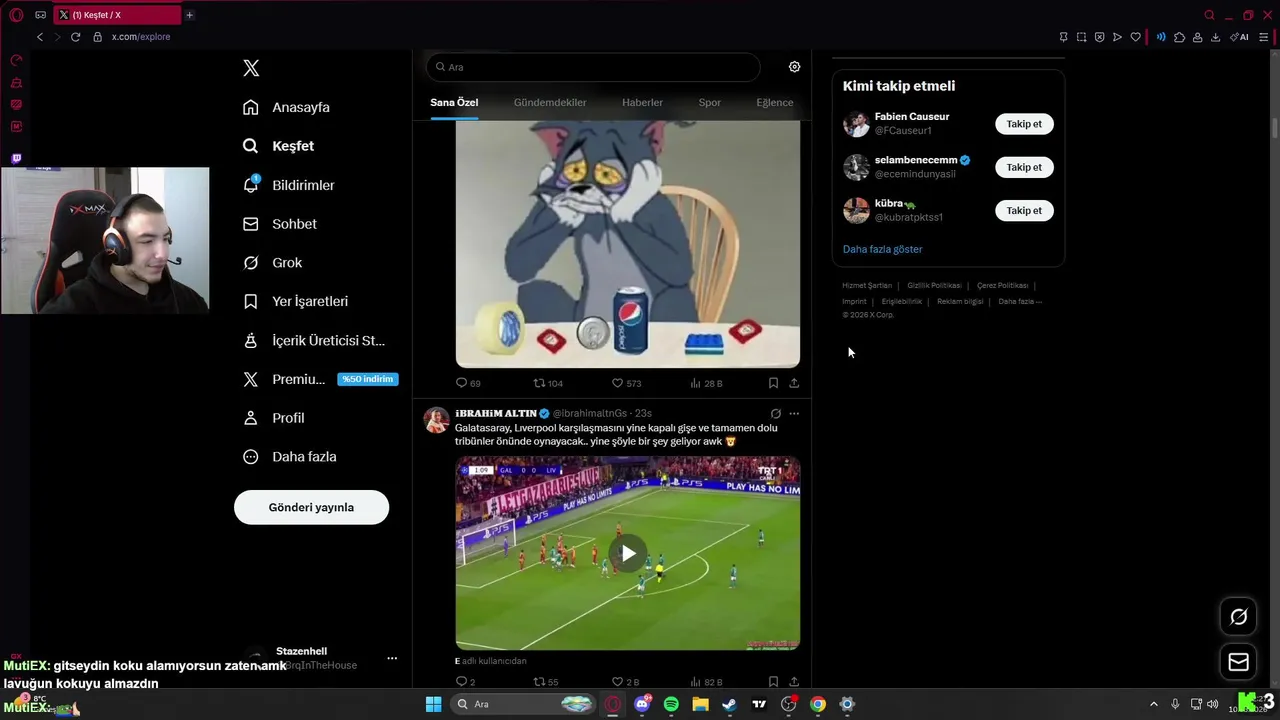Viewport: 1280px width, 720px height.
Task: Open more options on İbrahim Altın post
Action: (794, 413)
